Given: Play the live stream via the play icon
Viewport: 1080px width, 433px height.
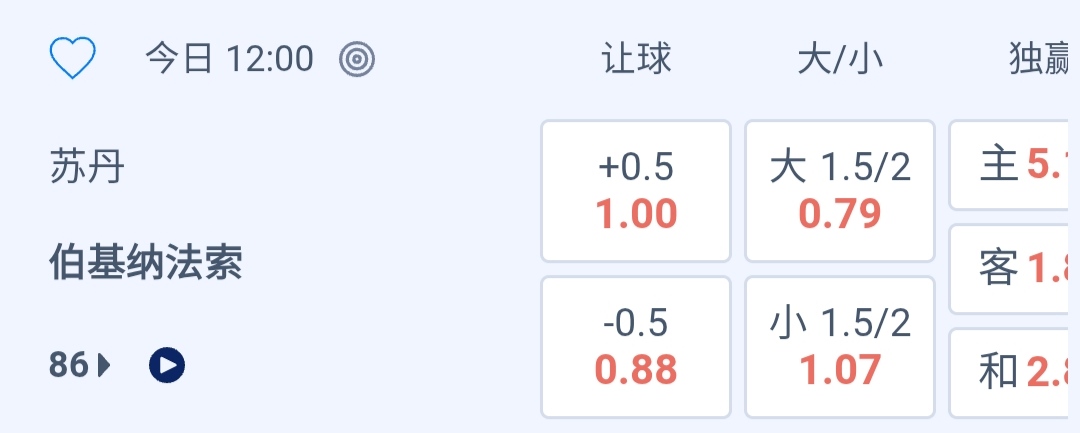Looking at the screenshot, I should click(x=167, y=366).
